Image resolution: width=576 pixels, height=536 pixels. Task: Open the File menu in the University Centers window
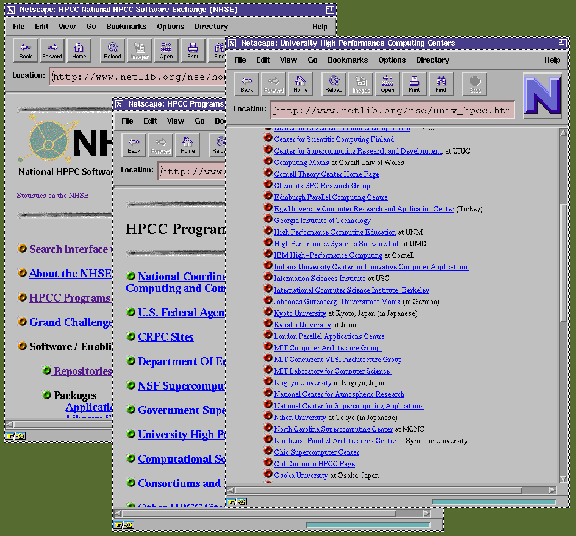(x=240, y=60)
